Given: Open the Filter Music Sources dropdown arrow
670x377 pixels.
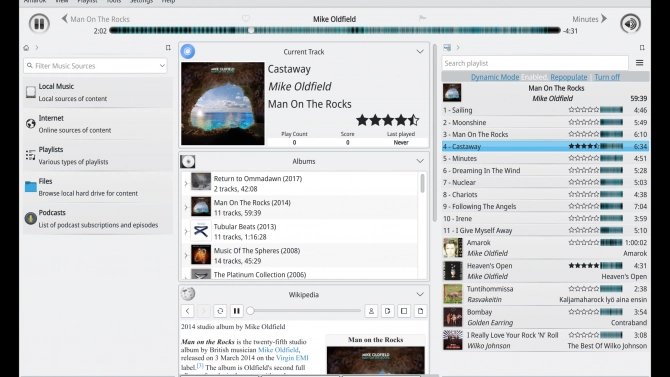Looking at the screenshot, I should (x=162, y=66).
